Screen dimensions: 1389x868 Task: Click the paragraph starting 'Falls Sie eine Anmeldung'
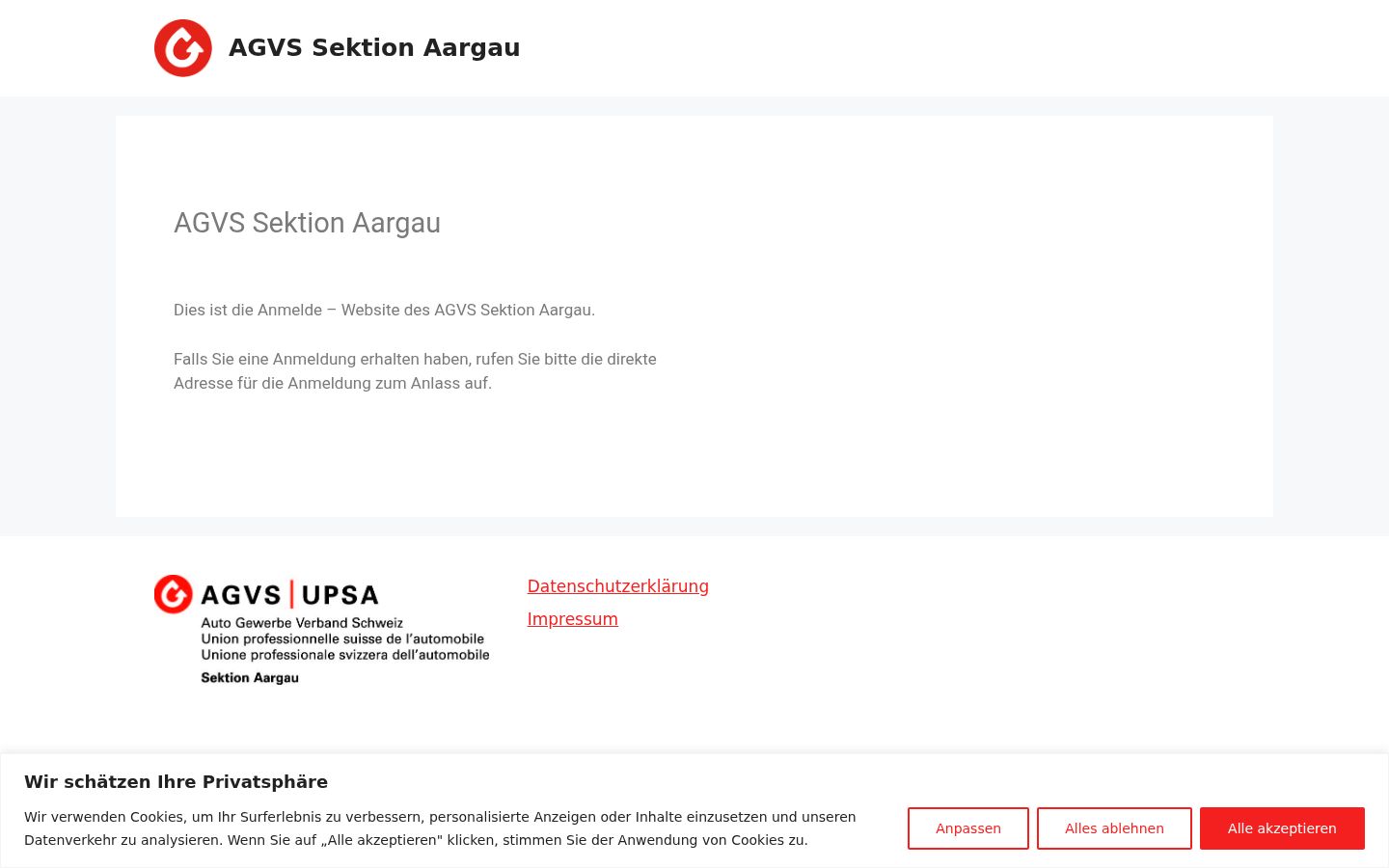click(x=415, y=371)
